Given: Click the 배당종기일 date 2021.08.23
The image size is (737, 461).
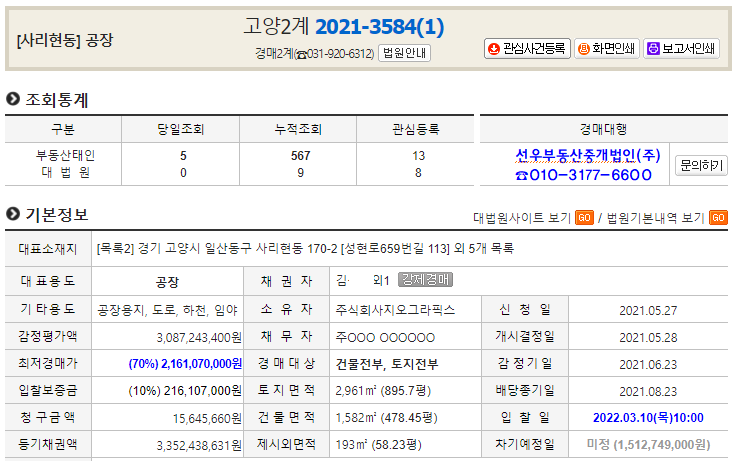Looking at the screenshot, I should click(648, 391).
